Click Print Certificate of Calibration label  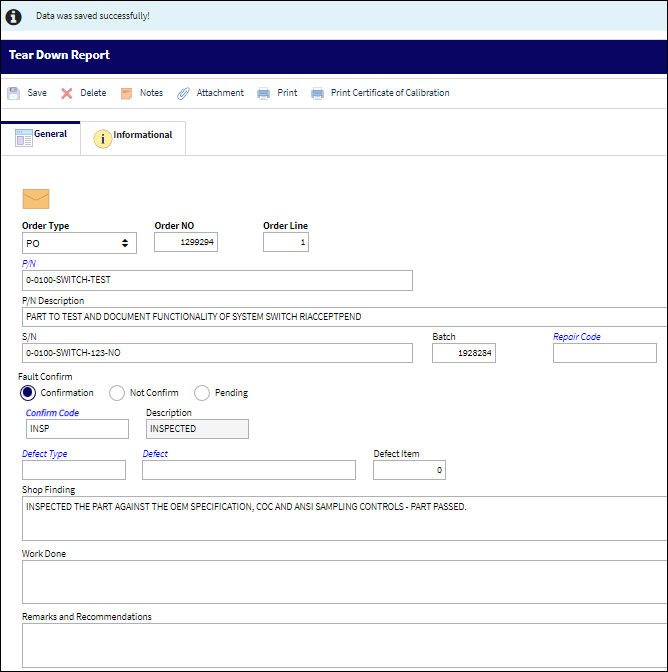coord(390,93)
